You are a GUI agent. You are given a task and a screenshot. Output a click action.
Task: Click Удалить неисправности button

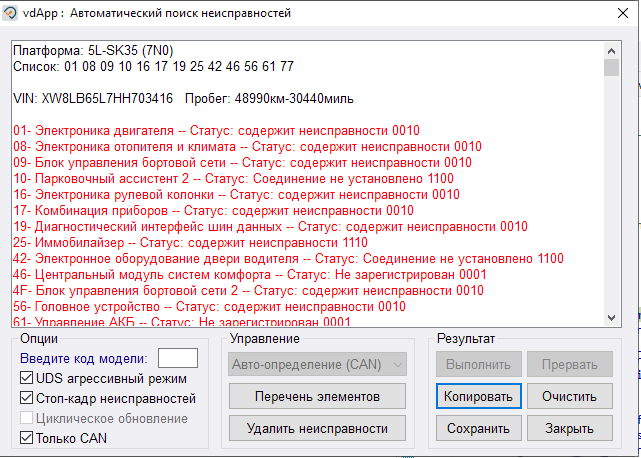point(317,428)
